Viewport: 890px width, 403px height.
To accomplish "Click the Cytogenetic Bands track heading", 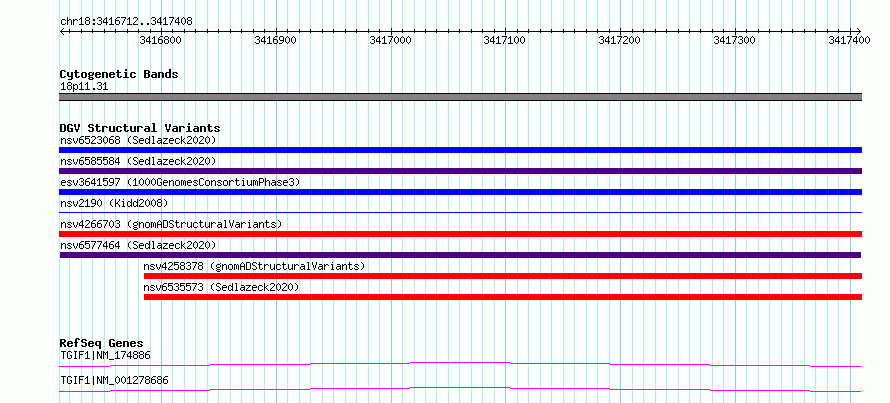I will [119, 74].
